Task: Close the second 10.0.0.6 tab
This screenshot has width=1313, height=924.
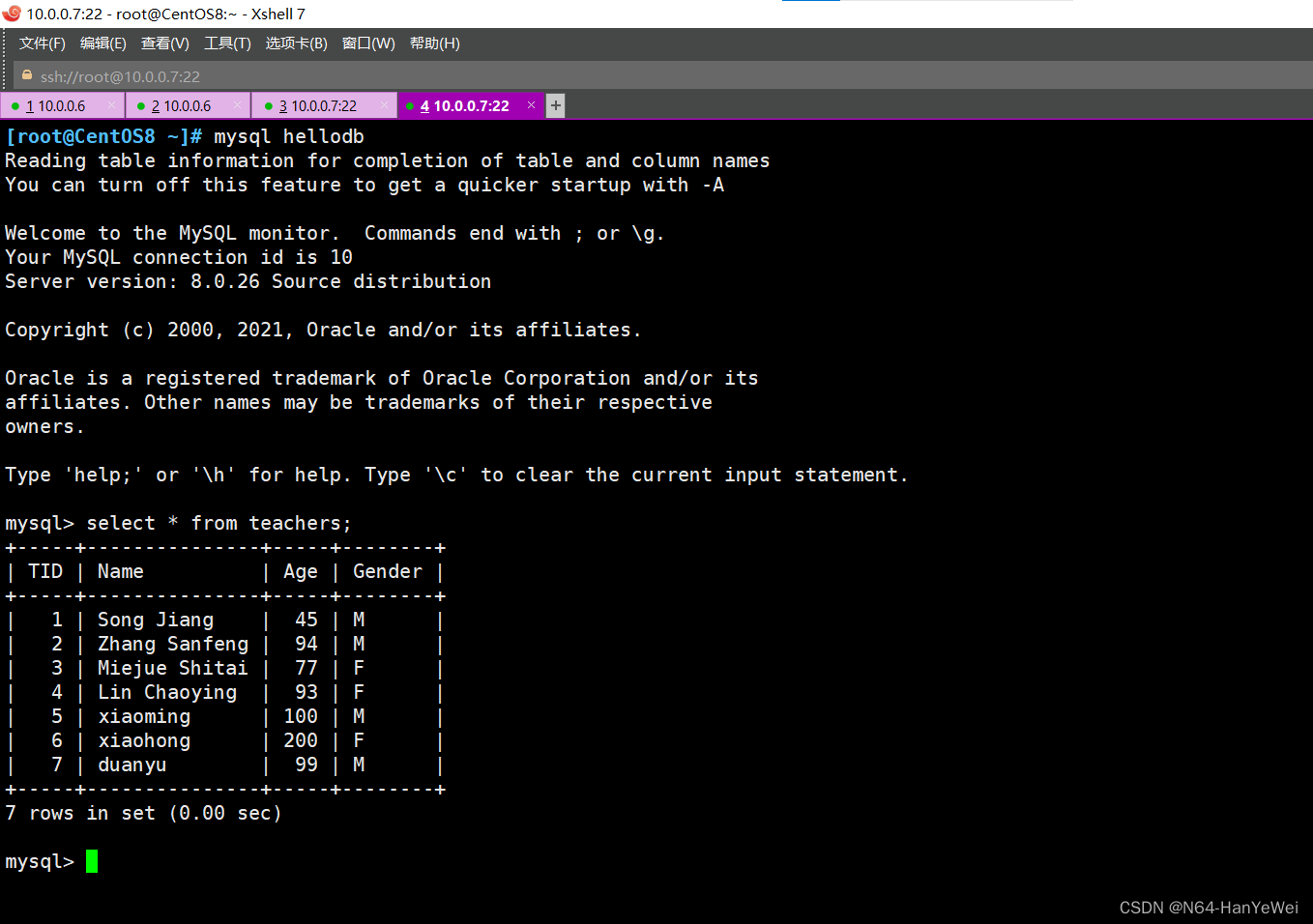Action: tap(237, 105)
